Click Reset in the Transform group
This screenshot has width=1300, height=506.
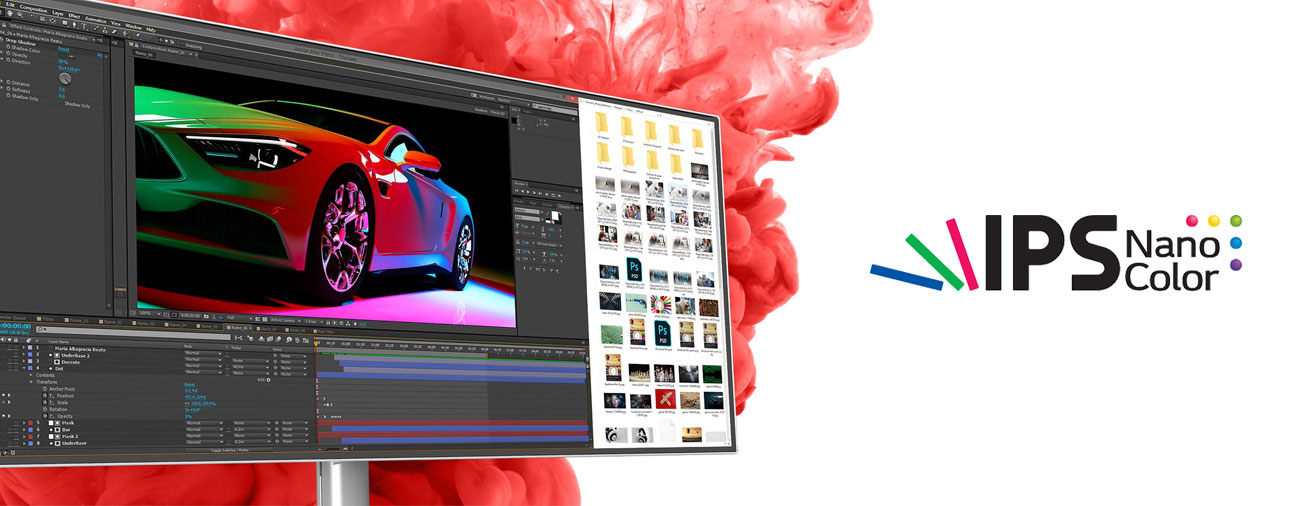pyautogui.click(x=190, y=385)
